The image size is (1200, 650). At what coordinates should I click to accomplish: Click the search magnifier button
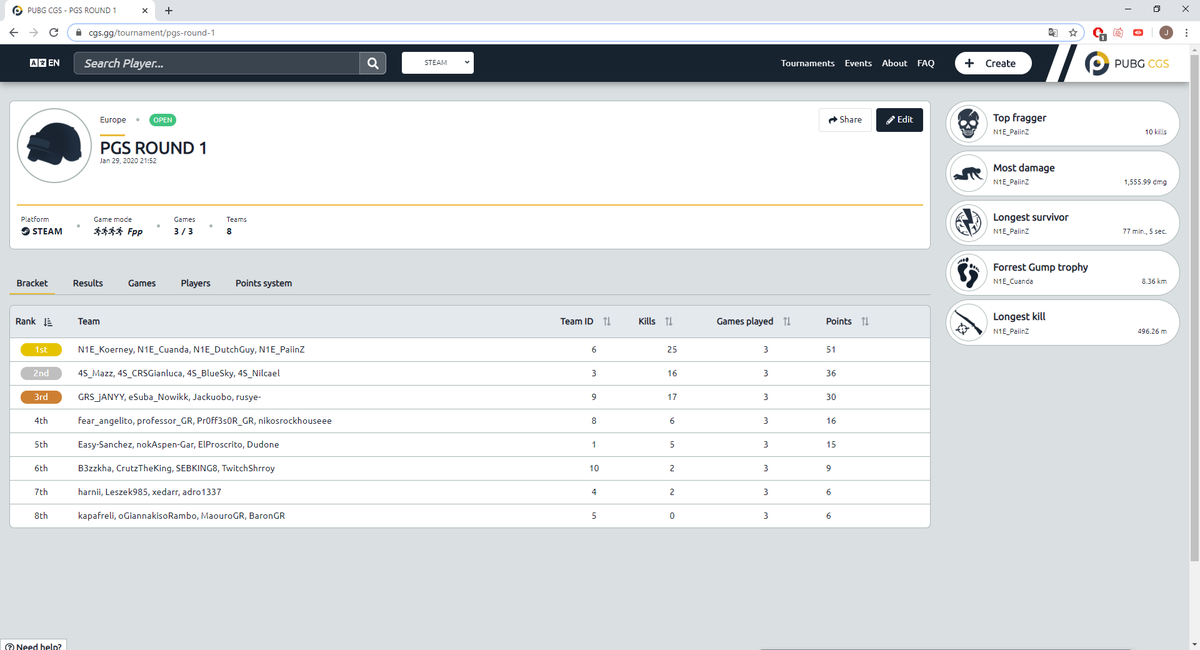coord(372,63)
